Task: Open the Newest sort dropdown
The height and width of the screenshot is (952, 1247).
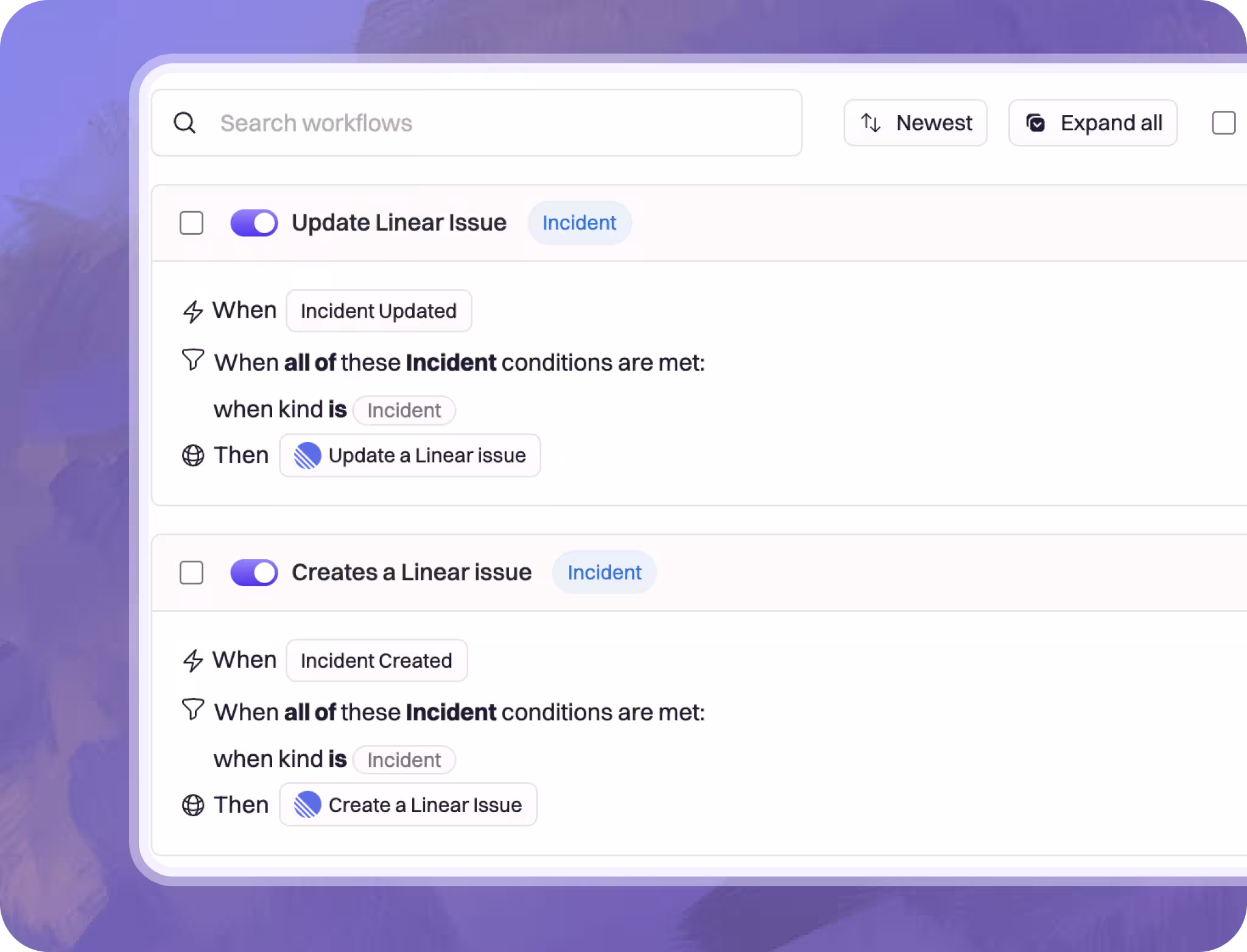Action: pyautogui.click(x=915, y=123)
